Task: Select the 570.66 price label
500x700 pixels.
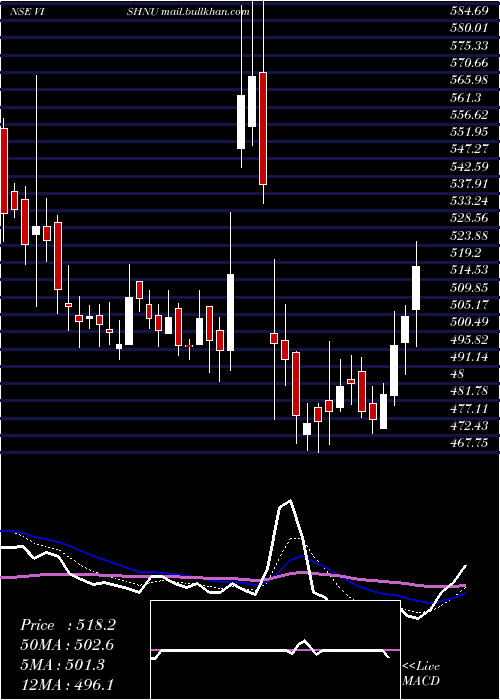Action: [468, 63]
